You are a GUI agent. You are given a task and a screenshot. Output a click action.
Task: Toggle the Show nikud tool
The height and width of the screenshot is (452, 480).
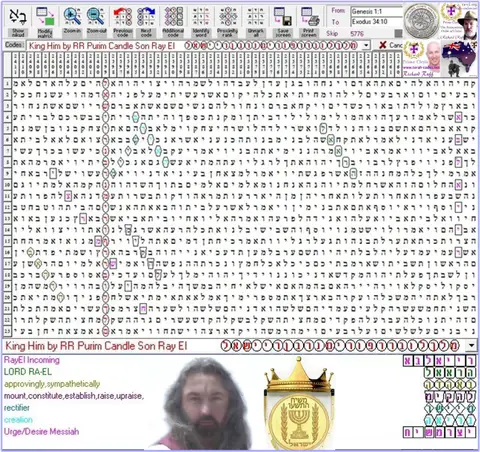18,22
